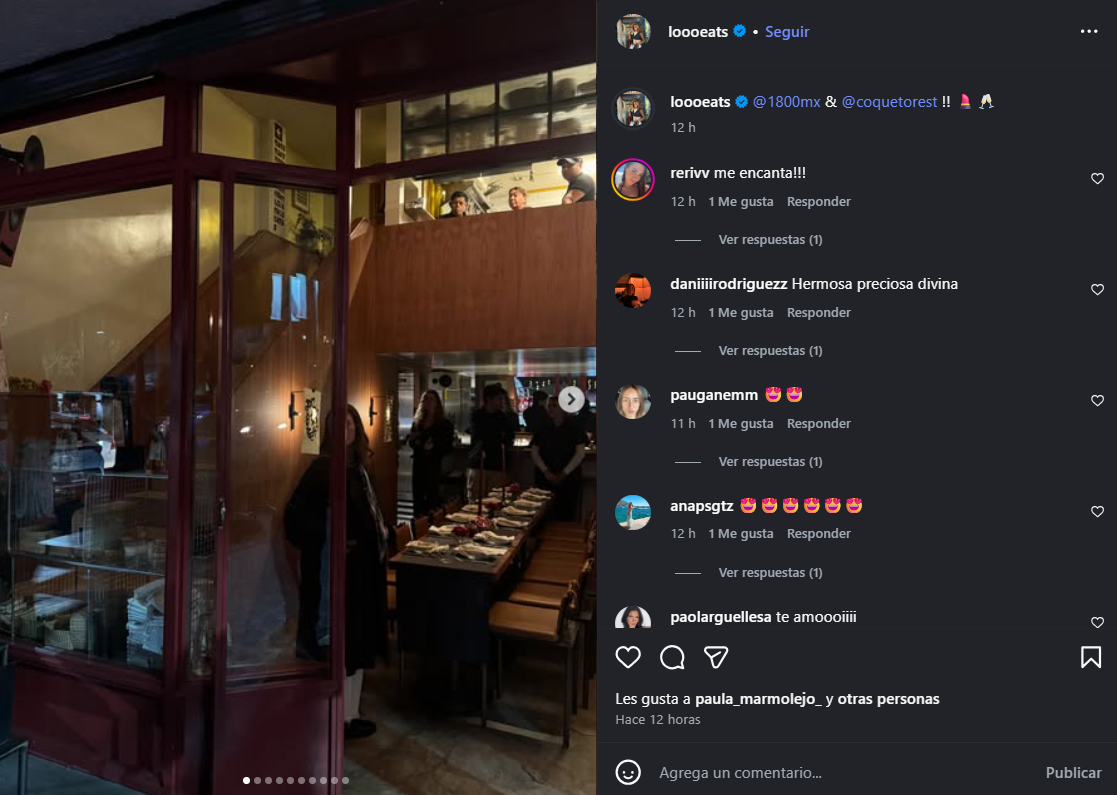
Task: Reply to daniiiirodriguezz's comment
Action: (819, 313)
